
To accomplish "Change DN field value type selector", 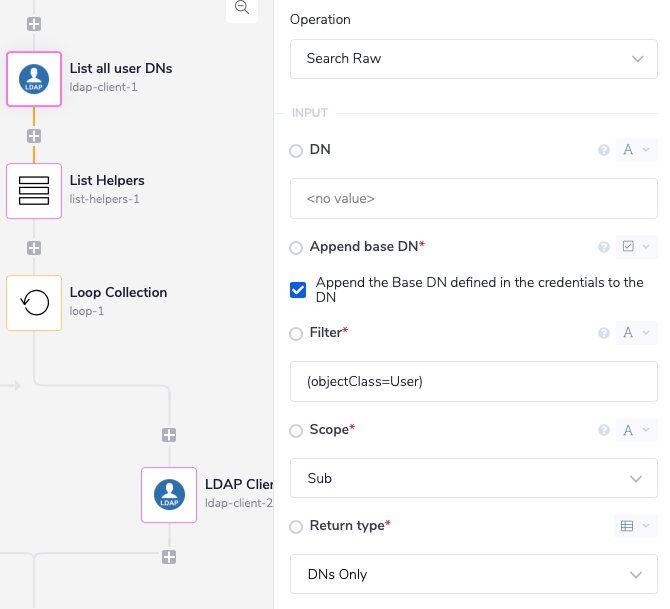I will click(636, 150).
